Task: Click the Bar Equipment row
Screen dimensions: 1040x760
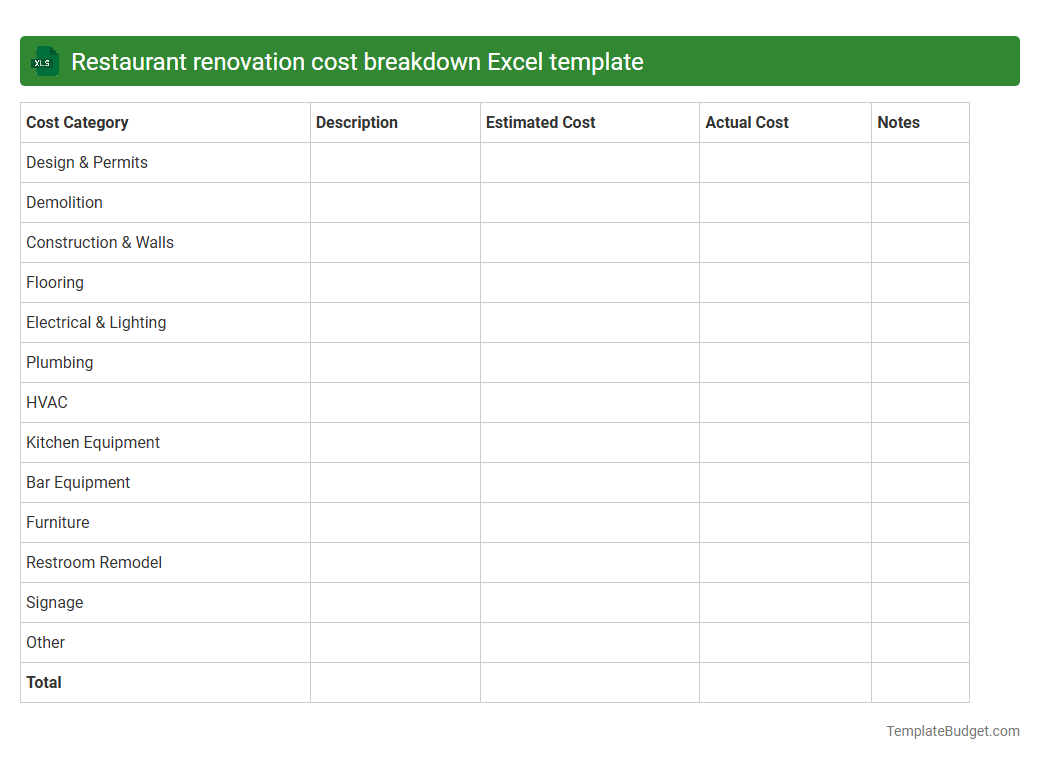Action: click(78, 482)
